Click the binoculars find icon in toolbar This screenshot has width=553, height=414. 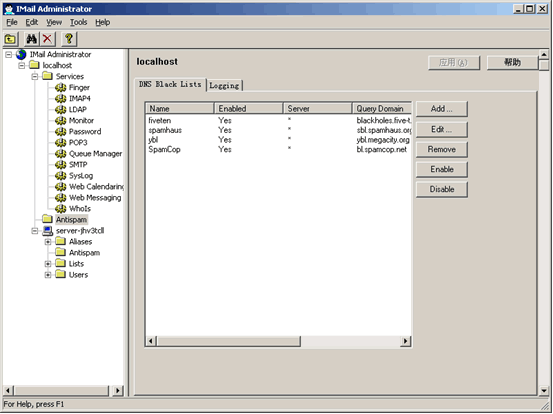click(32, 39)
